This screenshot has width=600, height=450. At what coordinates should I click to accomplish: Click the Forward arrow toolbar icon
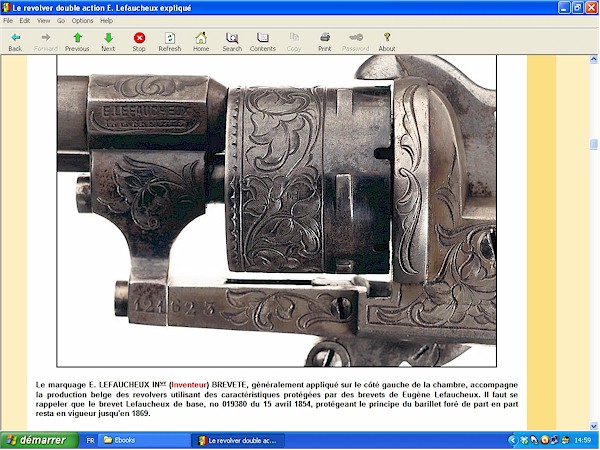pyautogui.click(x=46, y=38)
